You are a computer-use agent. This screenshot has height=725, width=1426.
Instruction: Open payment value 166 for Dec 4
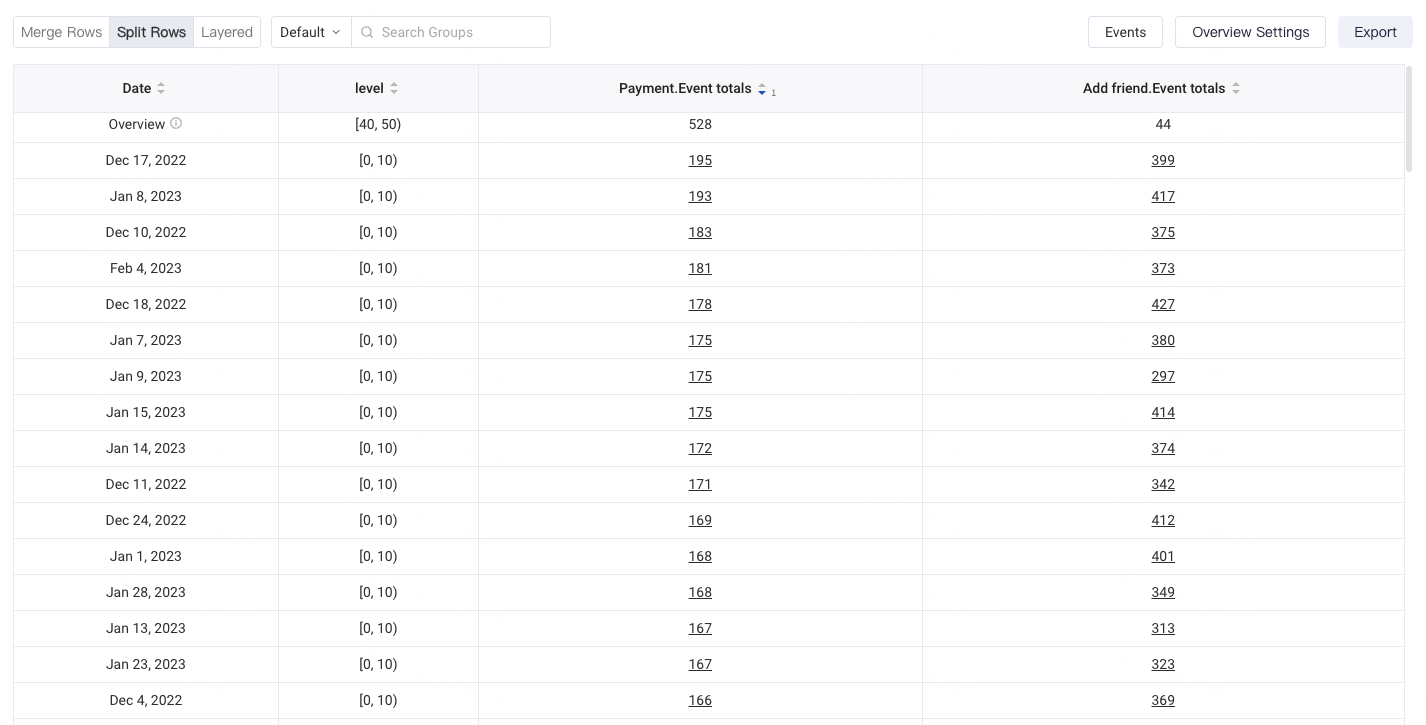[700, 700]
